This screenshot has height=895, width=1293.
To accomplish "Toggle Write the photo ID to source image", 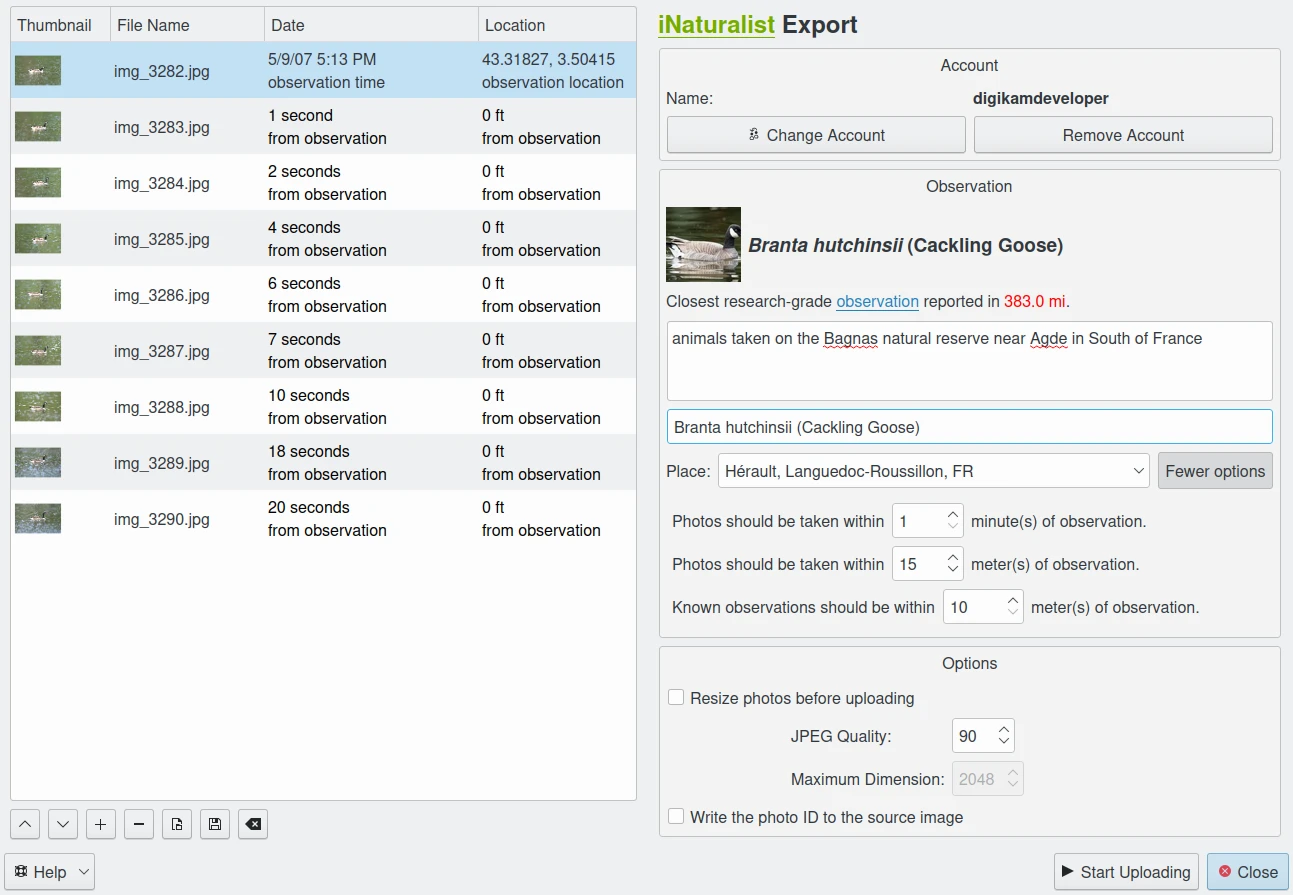I will point(677,817).
